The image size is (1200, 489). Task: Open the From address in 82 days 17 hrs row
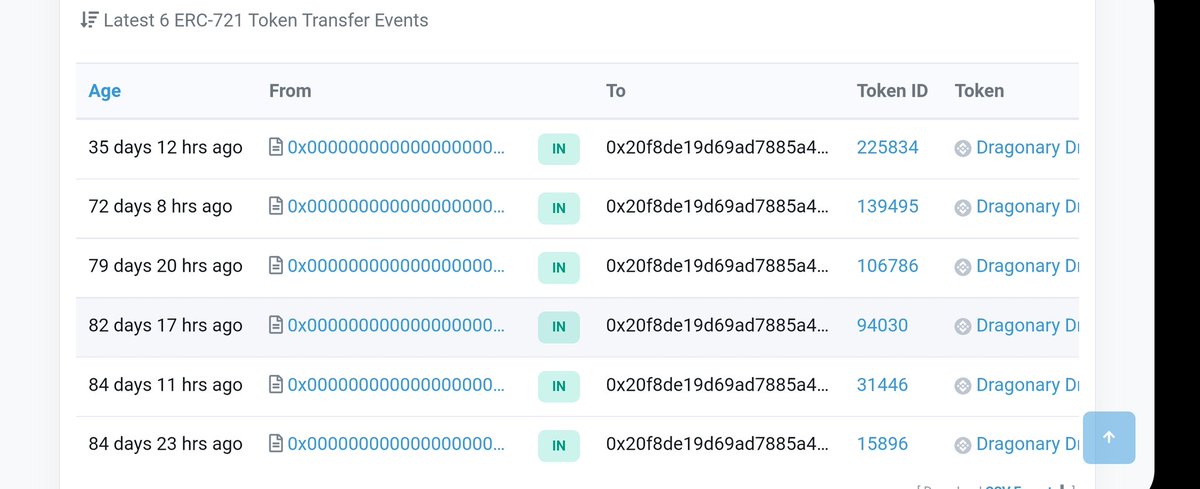click(x=396, y=326)
